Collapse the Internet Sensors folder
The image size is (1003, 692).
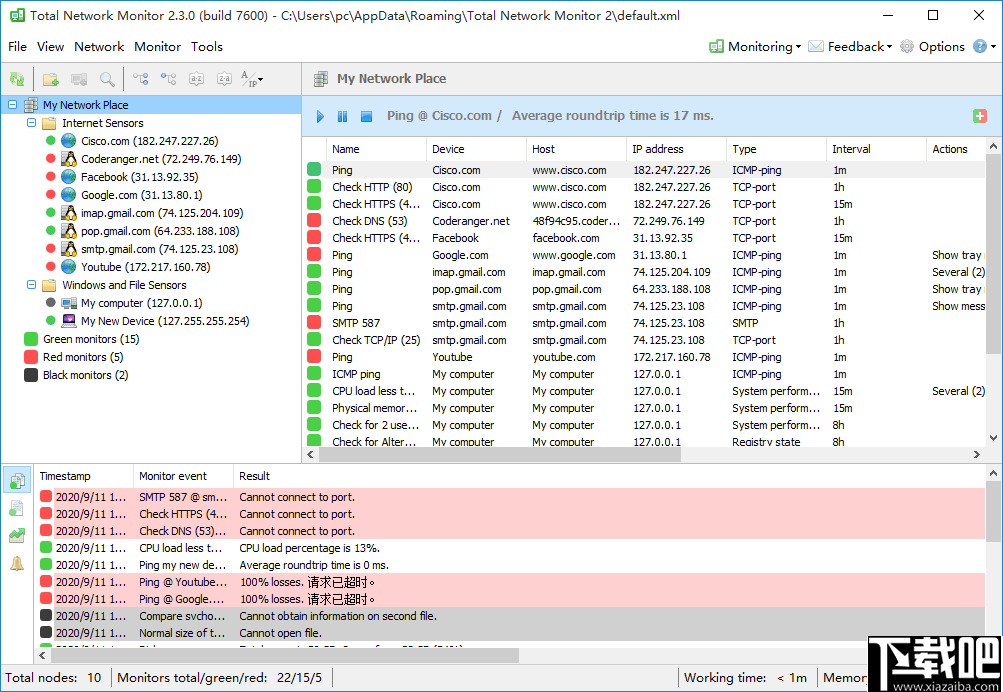click(x=30, y=122)
